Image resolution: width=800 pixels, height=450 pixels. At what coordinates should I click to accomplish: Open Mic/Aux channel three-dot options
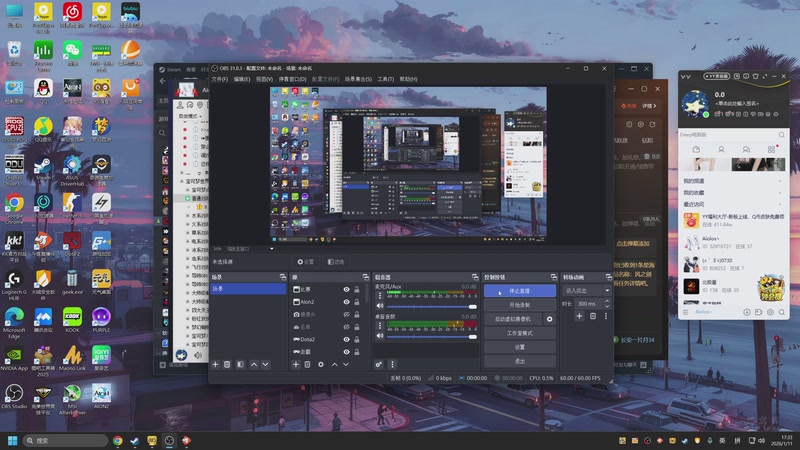[380, 295]
